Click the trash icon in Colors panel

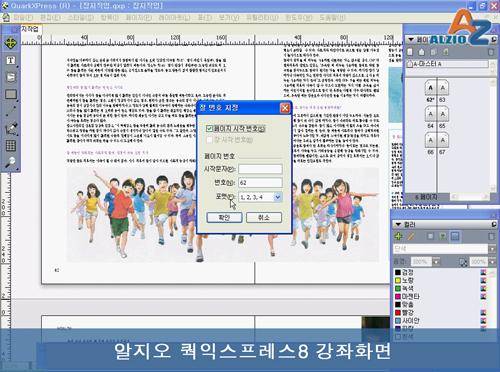click(492, 236)
